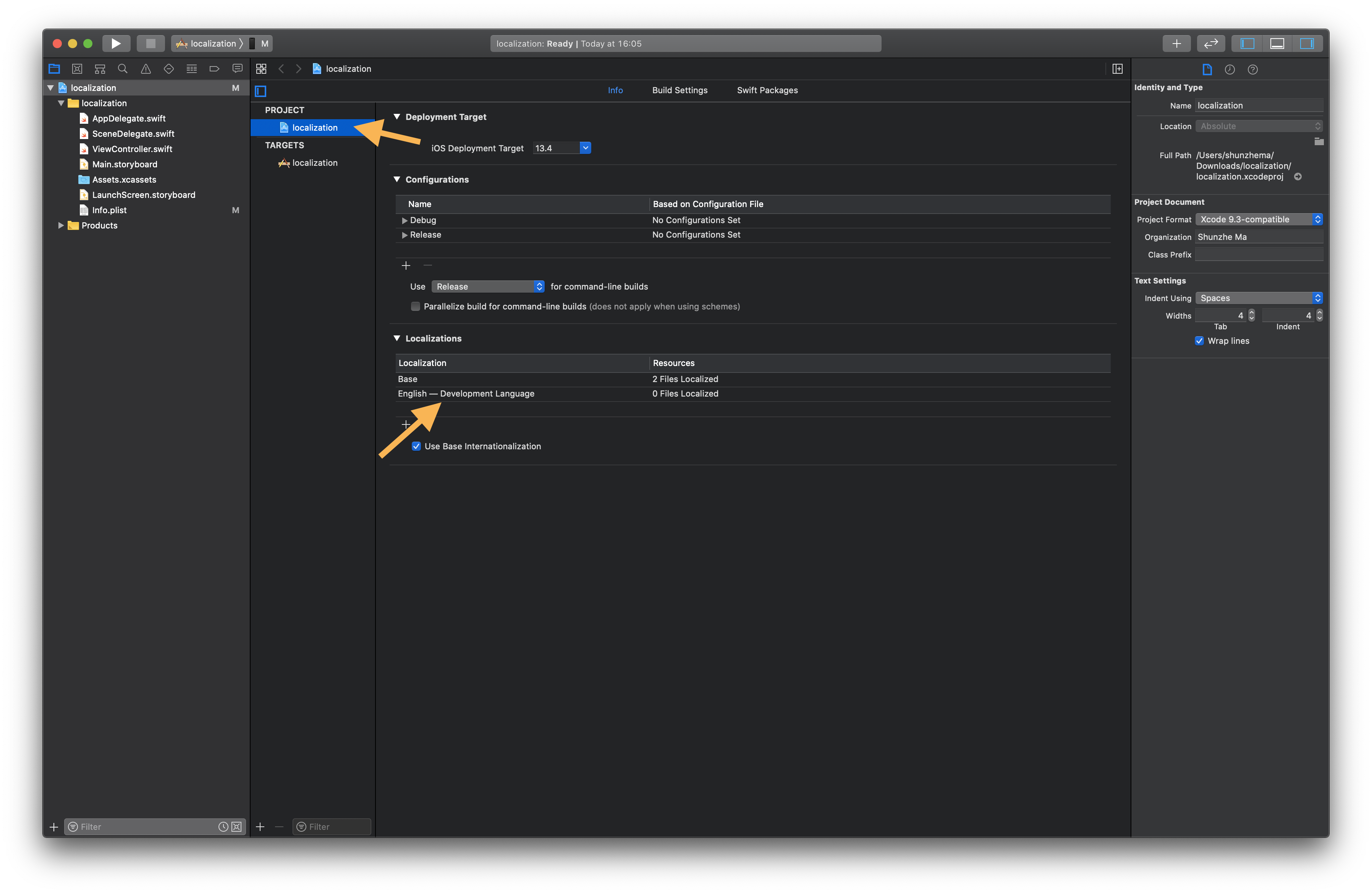The image size is (1372, 894).
Task: Open Main.storyboard in the navigator
Action: pyautogui.click(x=125, y=164)
